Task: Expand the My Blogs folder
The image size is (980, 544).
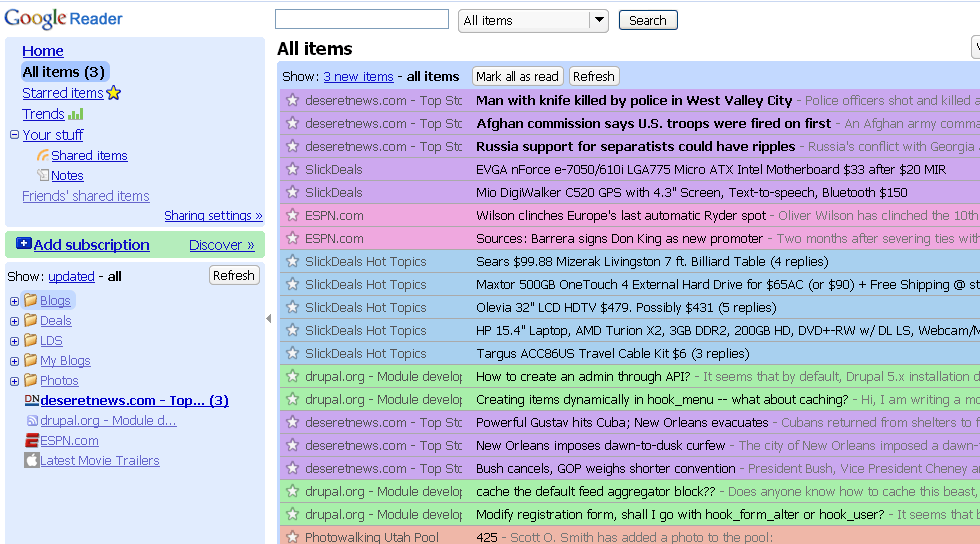Action: tap(14, 361)
